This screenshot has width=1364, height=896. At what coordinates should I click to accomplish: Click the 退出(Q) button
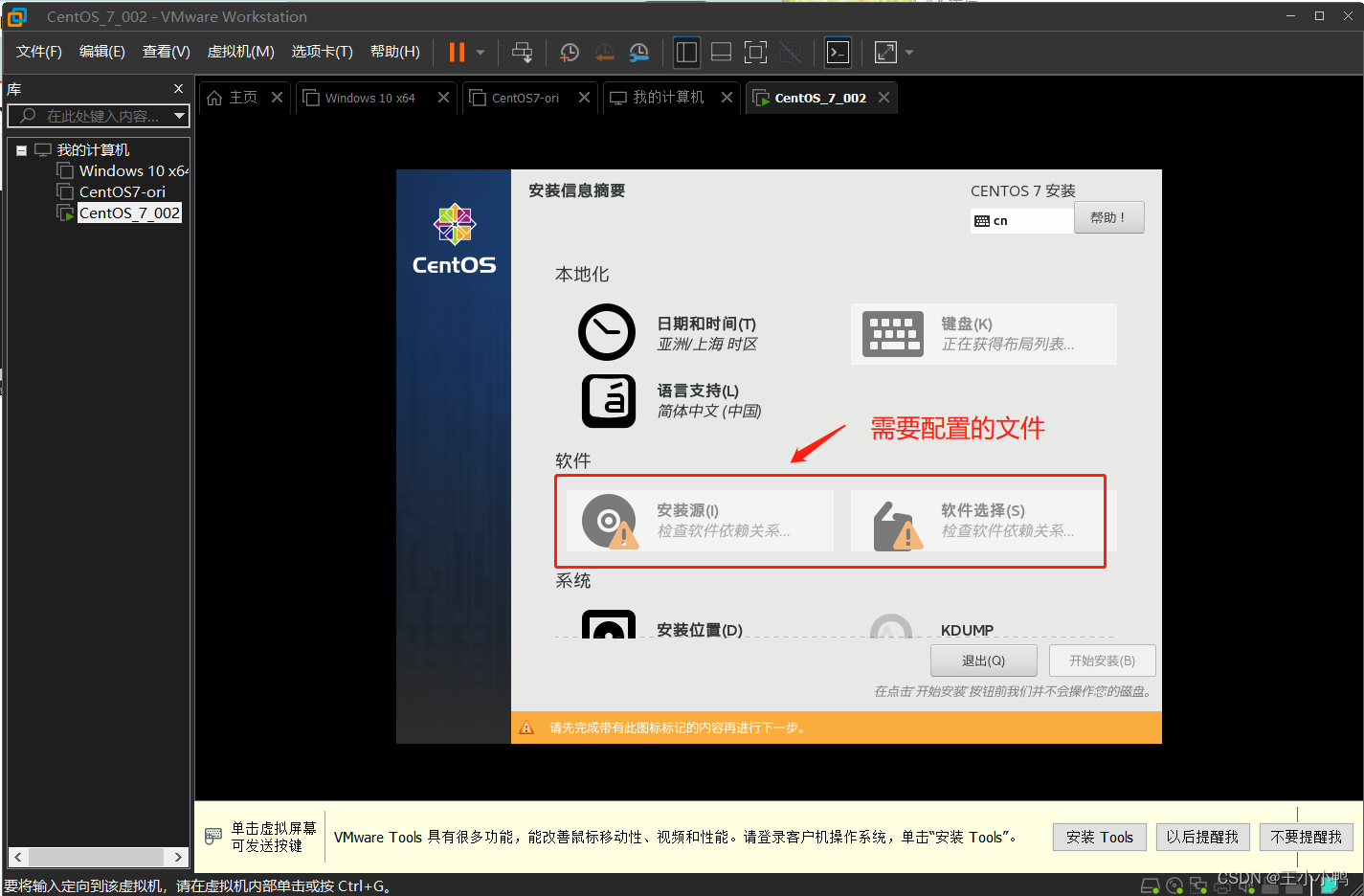(983, 661)
